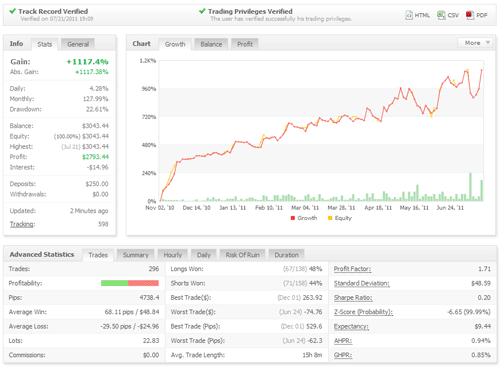The height and width of the screenshot is (367, 500).
Task: Select Worst Trade($) value -74.76
Action: [x=313, y=312]
